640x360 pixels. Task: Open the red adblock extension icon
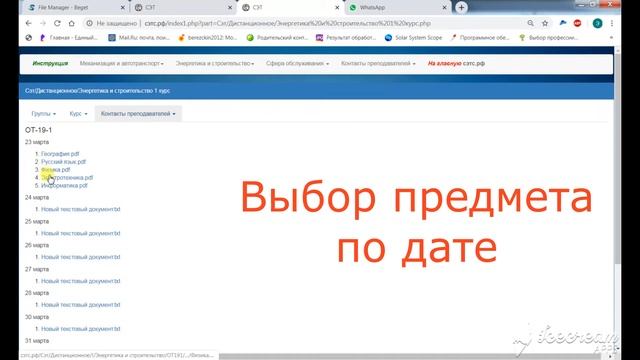[x=577, y=23]
